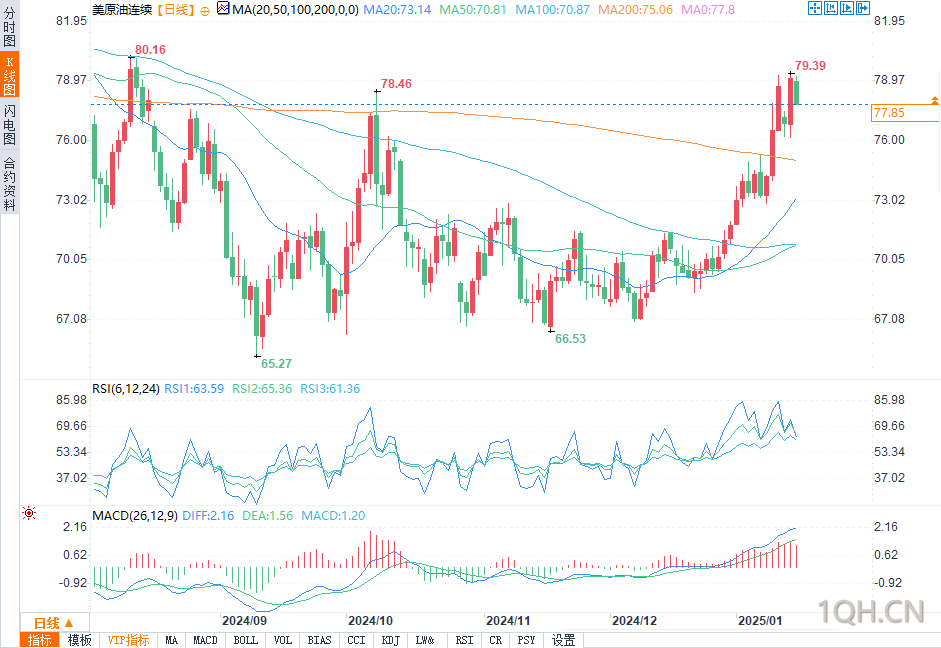Click the orange circled-plus icon beside 日线
This screenshot has width=941, height=648.
click(205, 11)
